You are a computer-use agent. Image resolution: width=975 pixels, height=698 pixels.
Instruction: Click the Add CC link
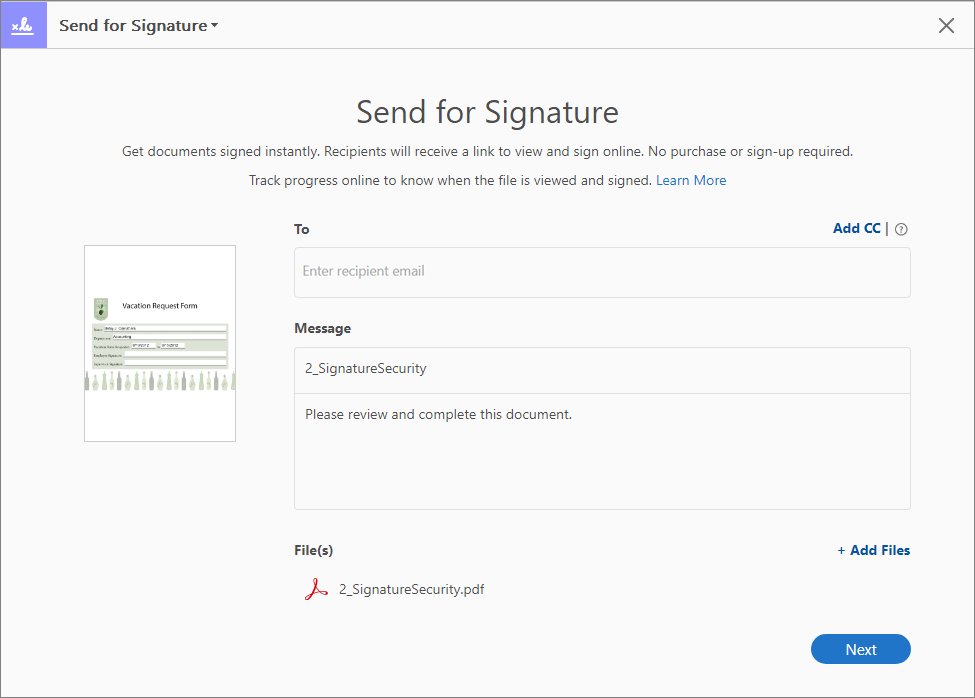click(x=856, y=229)
